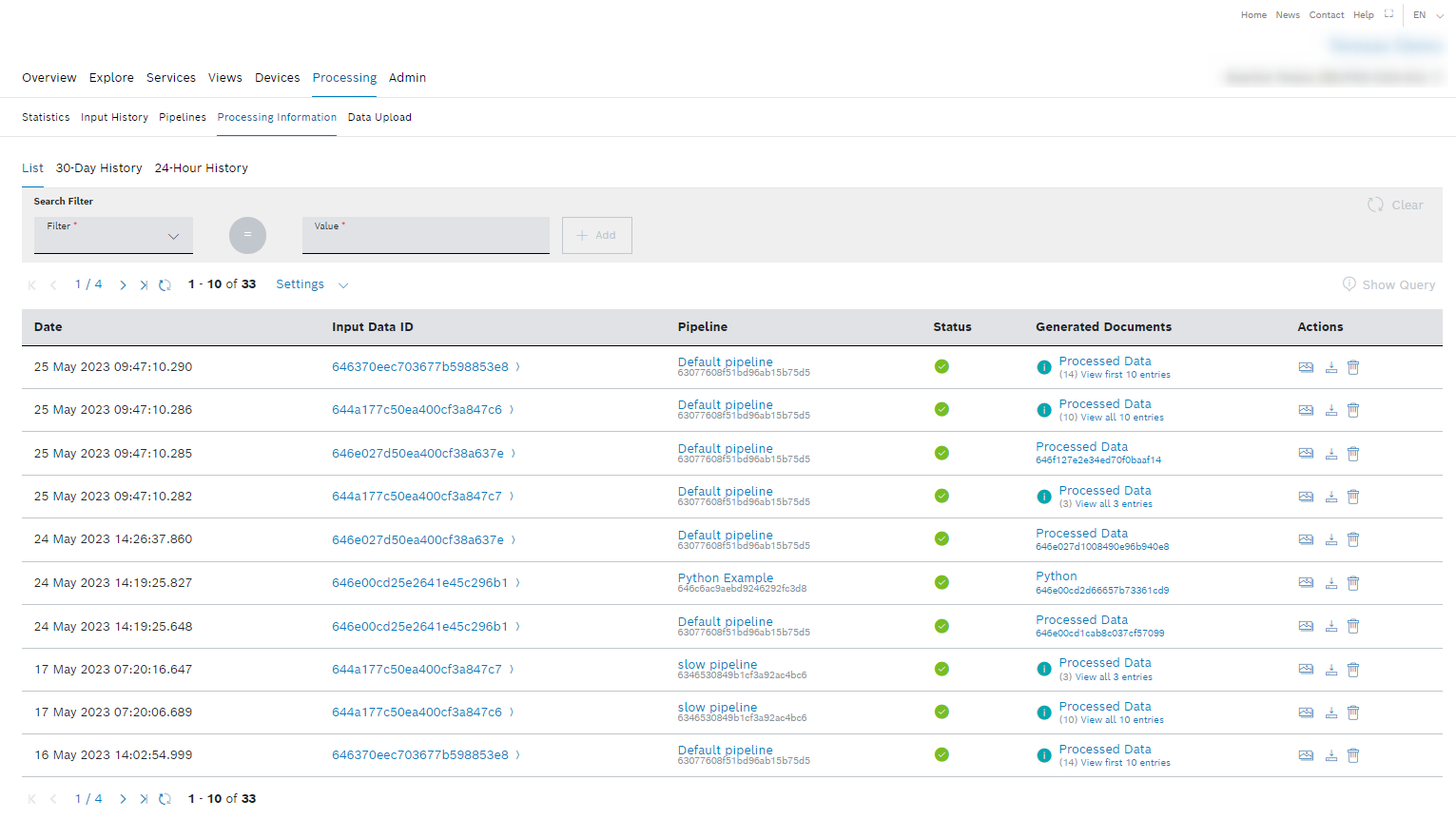Switch to the 30-Day History tab

99,168
